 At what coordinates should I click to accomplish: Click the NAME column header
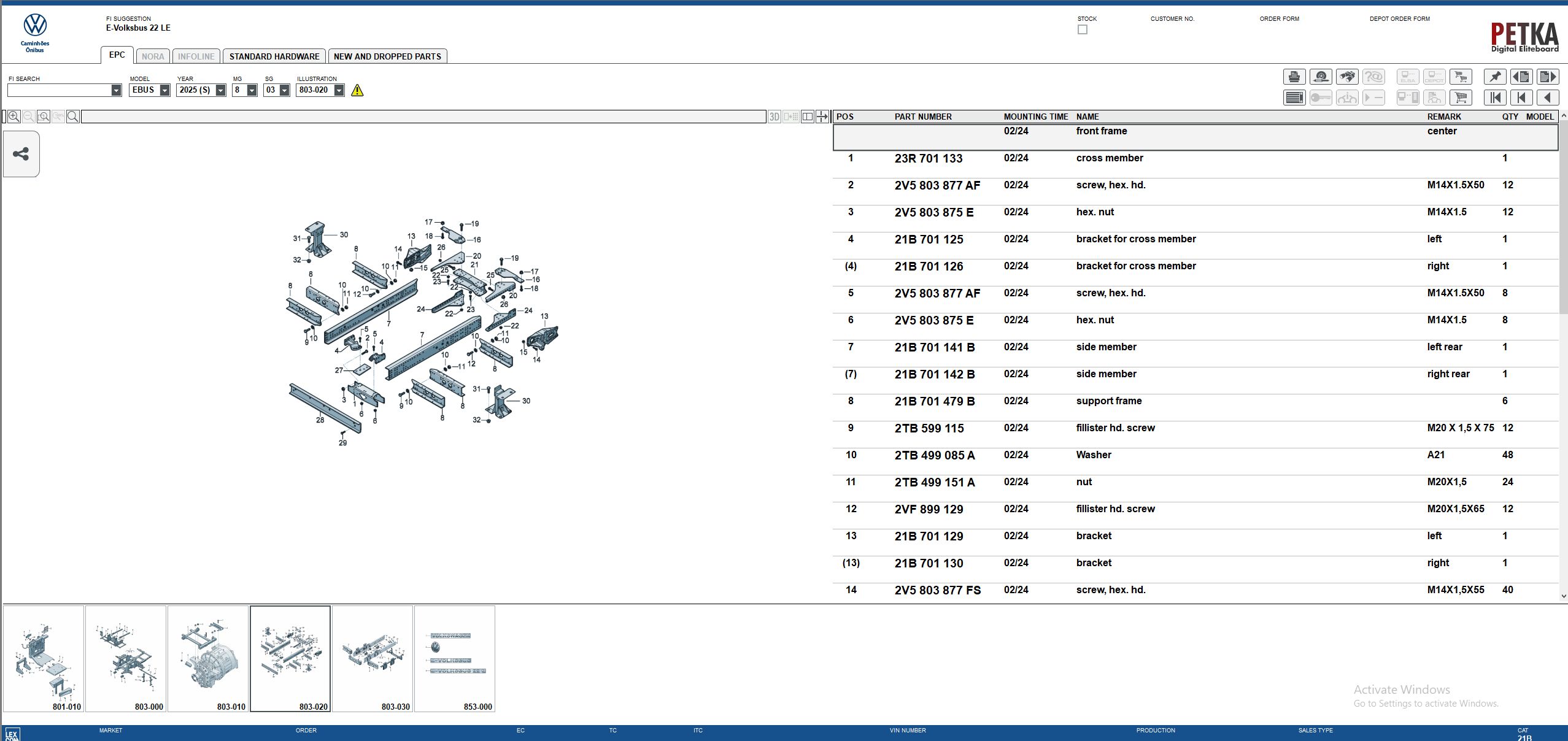[x=1087, y=117]
